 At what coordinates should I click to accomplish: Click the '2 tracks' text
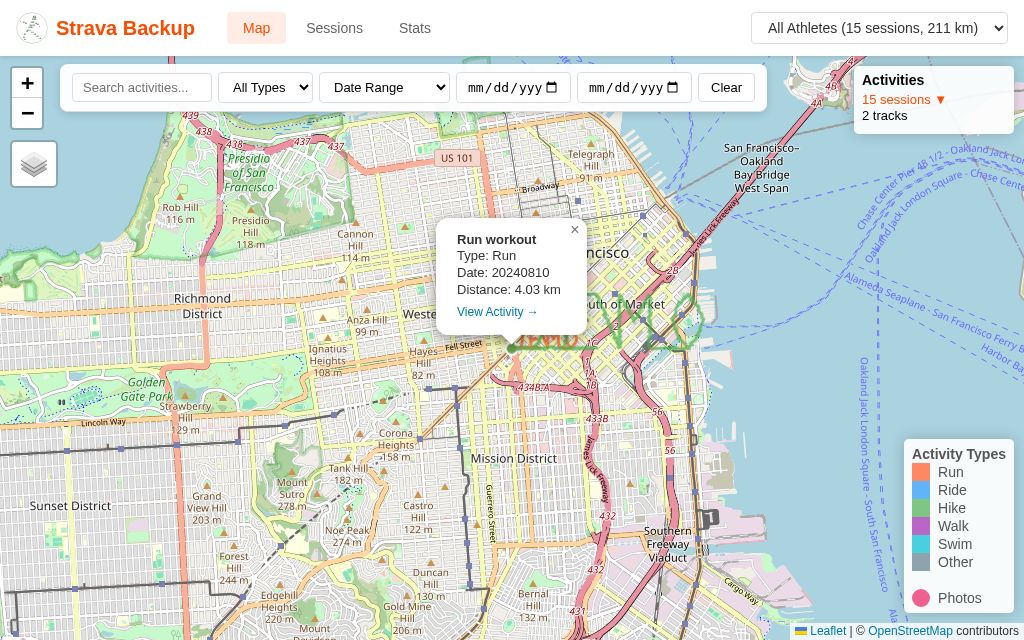[x=884, y=116]
